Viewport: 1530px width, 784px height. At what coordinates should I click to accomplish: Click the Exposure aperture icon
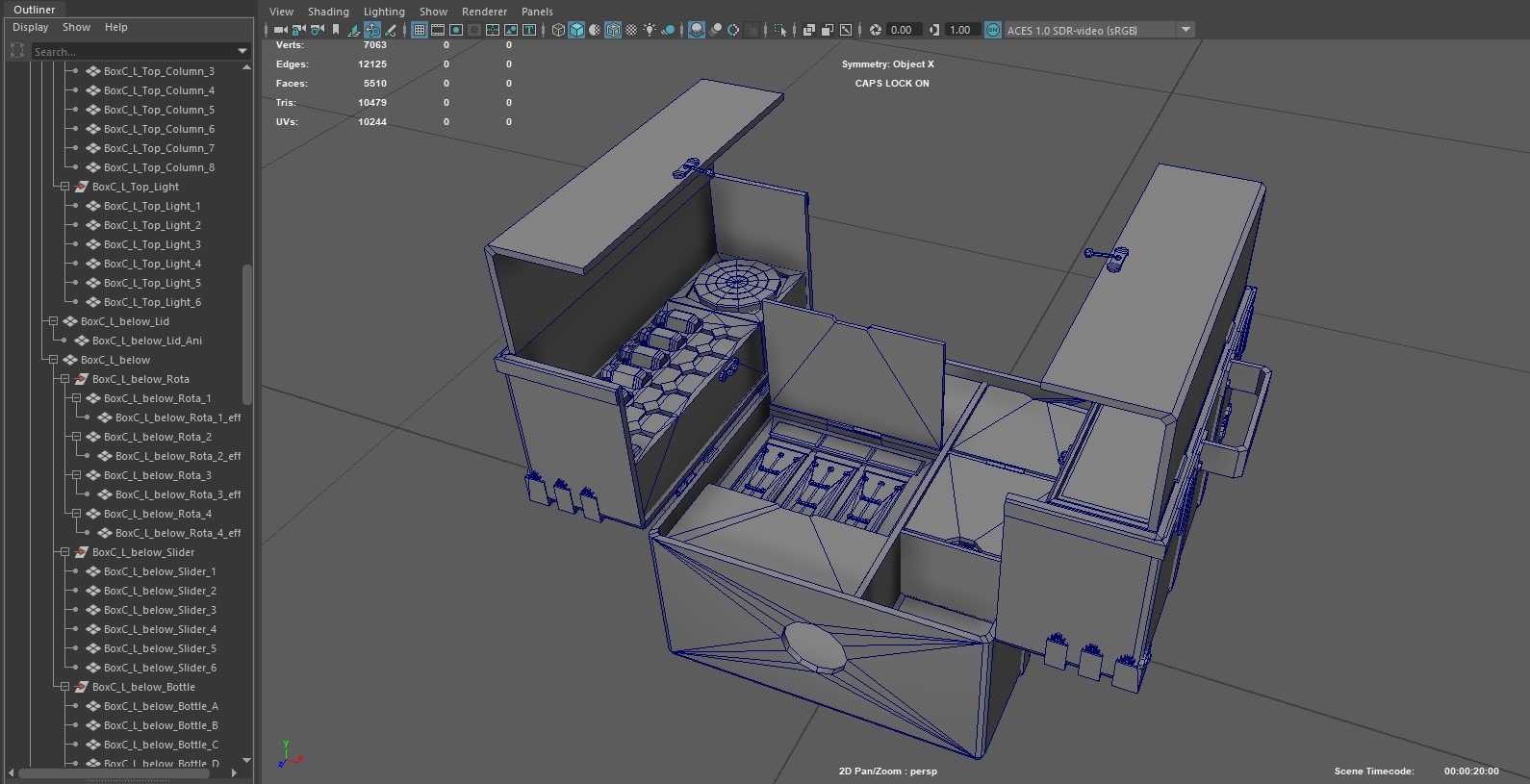pyautogui.click(x=875, y=30)
